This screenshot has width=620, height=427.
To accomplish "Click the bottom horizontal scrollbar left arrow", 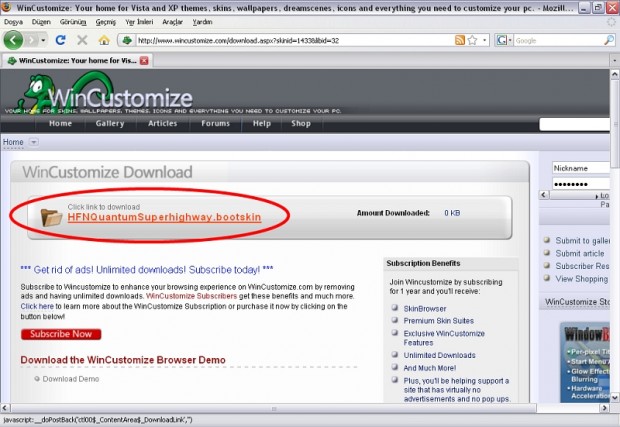I will [5, 408].
